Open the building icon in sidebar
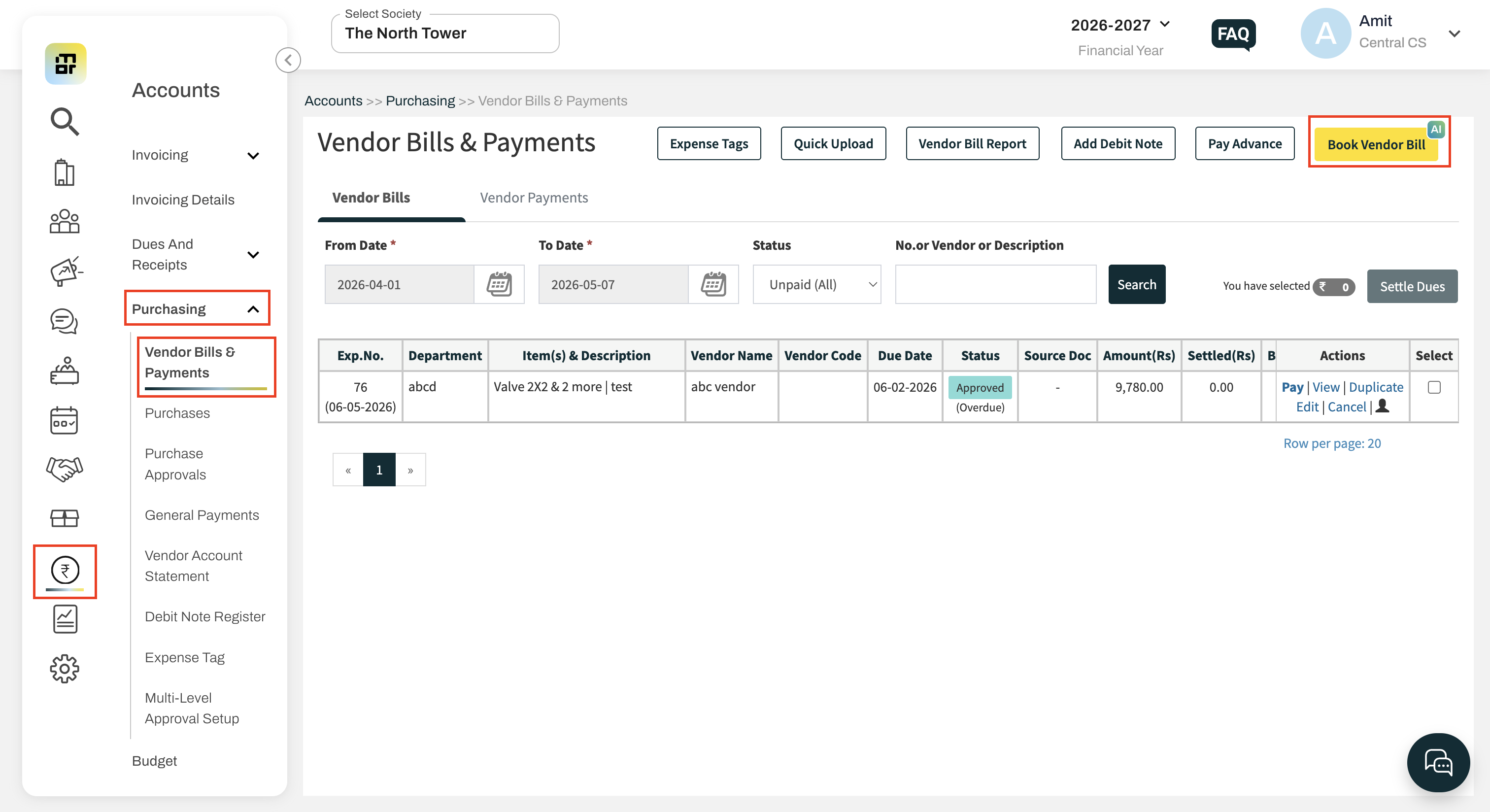The height and width of the screenshot is (812, 1490). click(x=64, y=172)
